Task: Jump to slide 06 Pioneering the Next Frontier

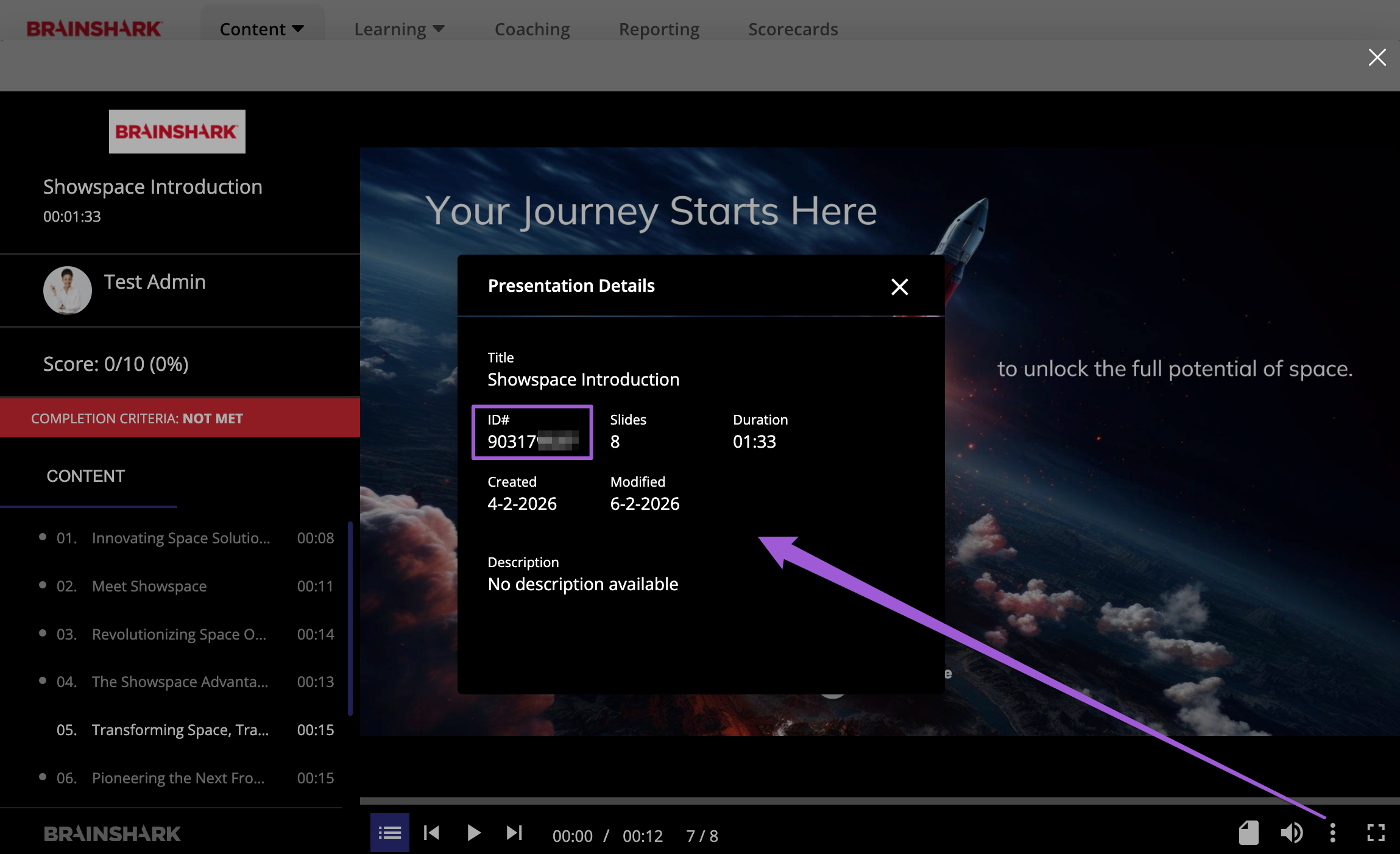Action: point(186,778)
